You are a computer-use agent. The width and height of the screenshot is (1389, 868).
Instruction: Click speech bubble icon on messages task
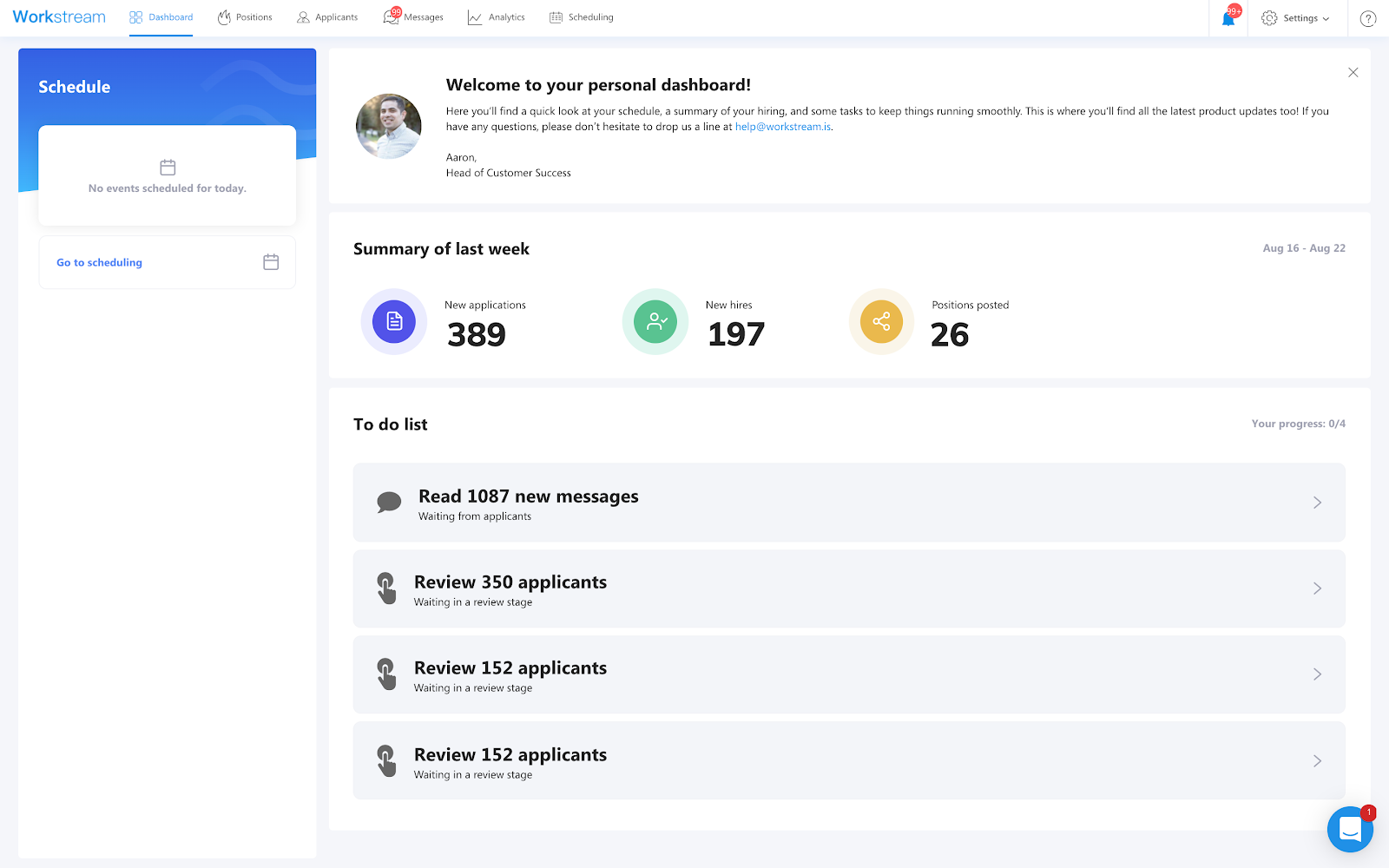(389, 503)
